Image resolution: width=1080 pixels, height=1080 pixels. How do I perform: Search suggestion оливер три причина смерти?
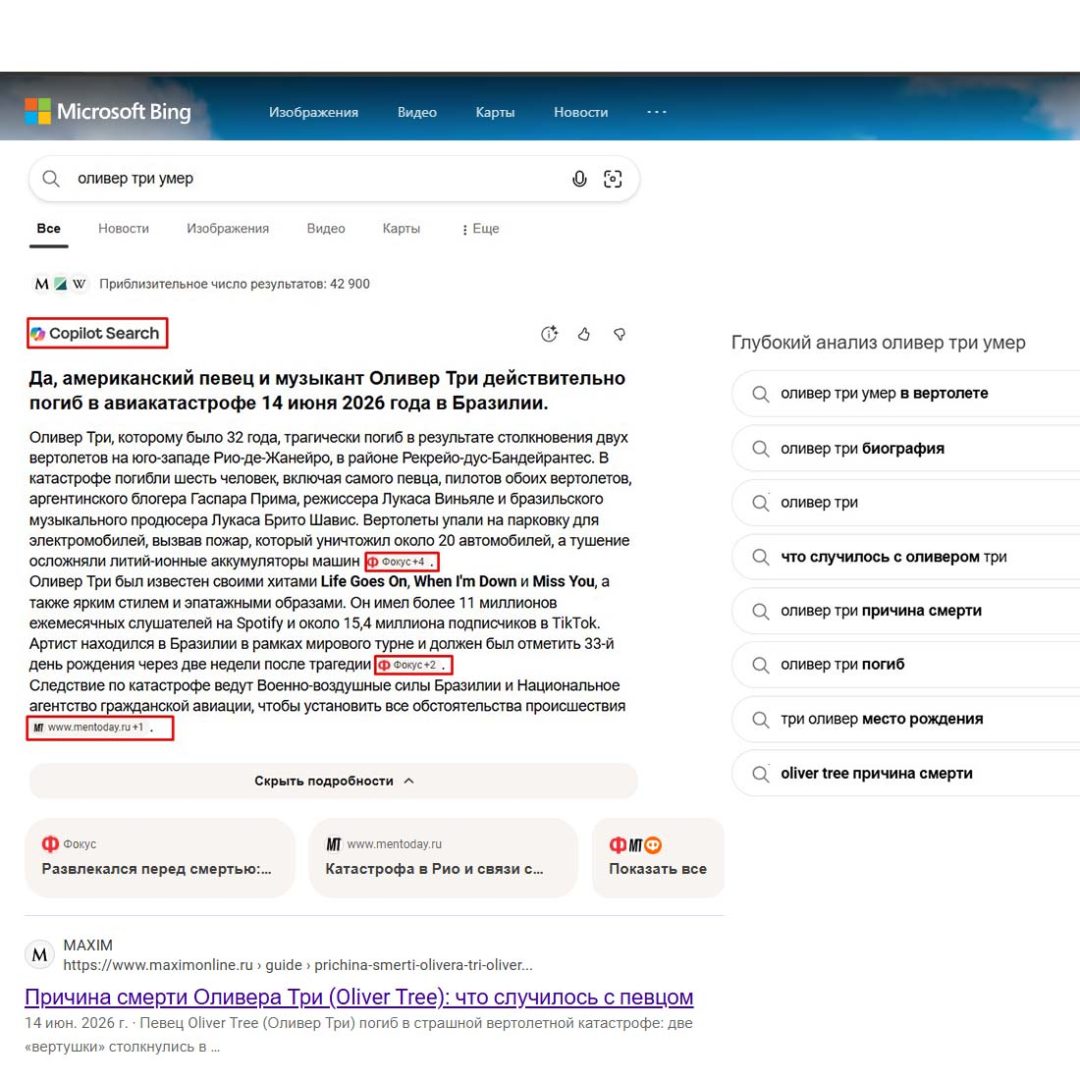906,611
